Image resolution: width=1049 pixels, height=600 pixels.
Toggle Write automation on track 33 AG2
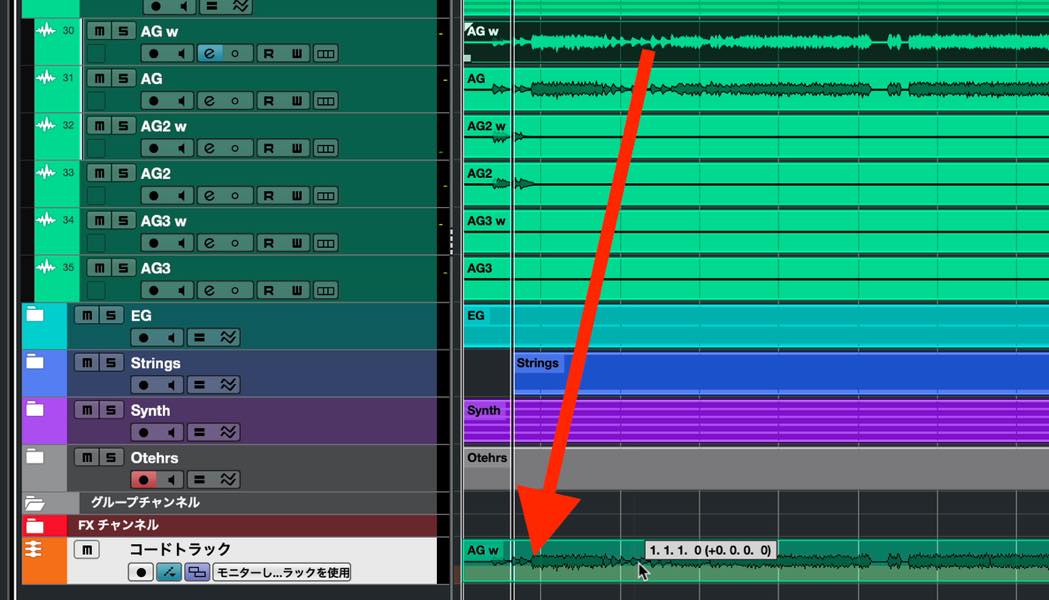(x=296, y=196)
